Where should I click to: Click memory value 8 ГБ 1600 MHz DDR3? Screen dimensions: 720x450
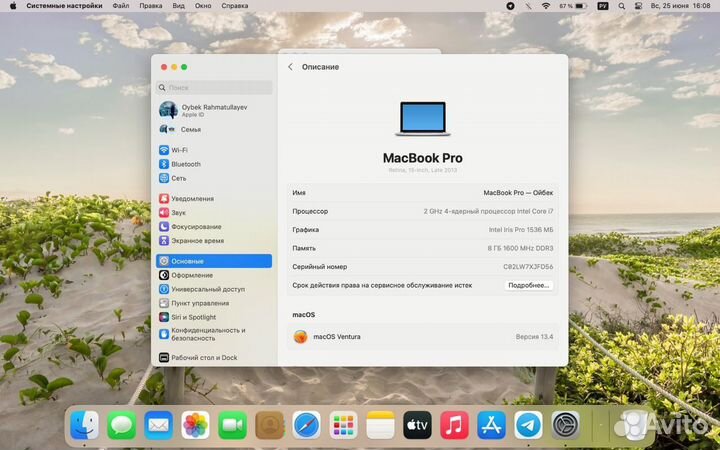pos(520,248)
